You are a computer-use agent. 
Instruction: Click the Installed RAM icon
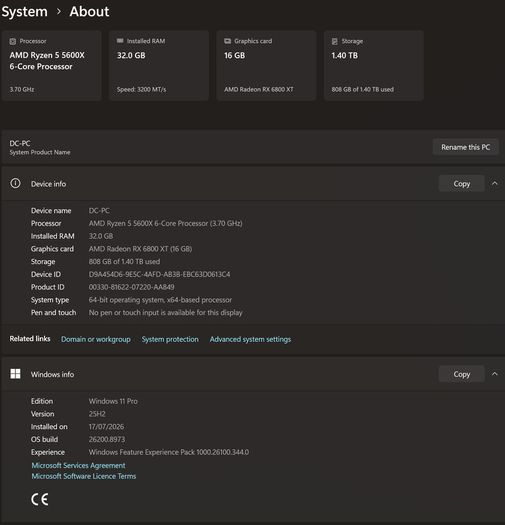(120, 41)
